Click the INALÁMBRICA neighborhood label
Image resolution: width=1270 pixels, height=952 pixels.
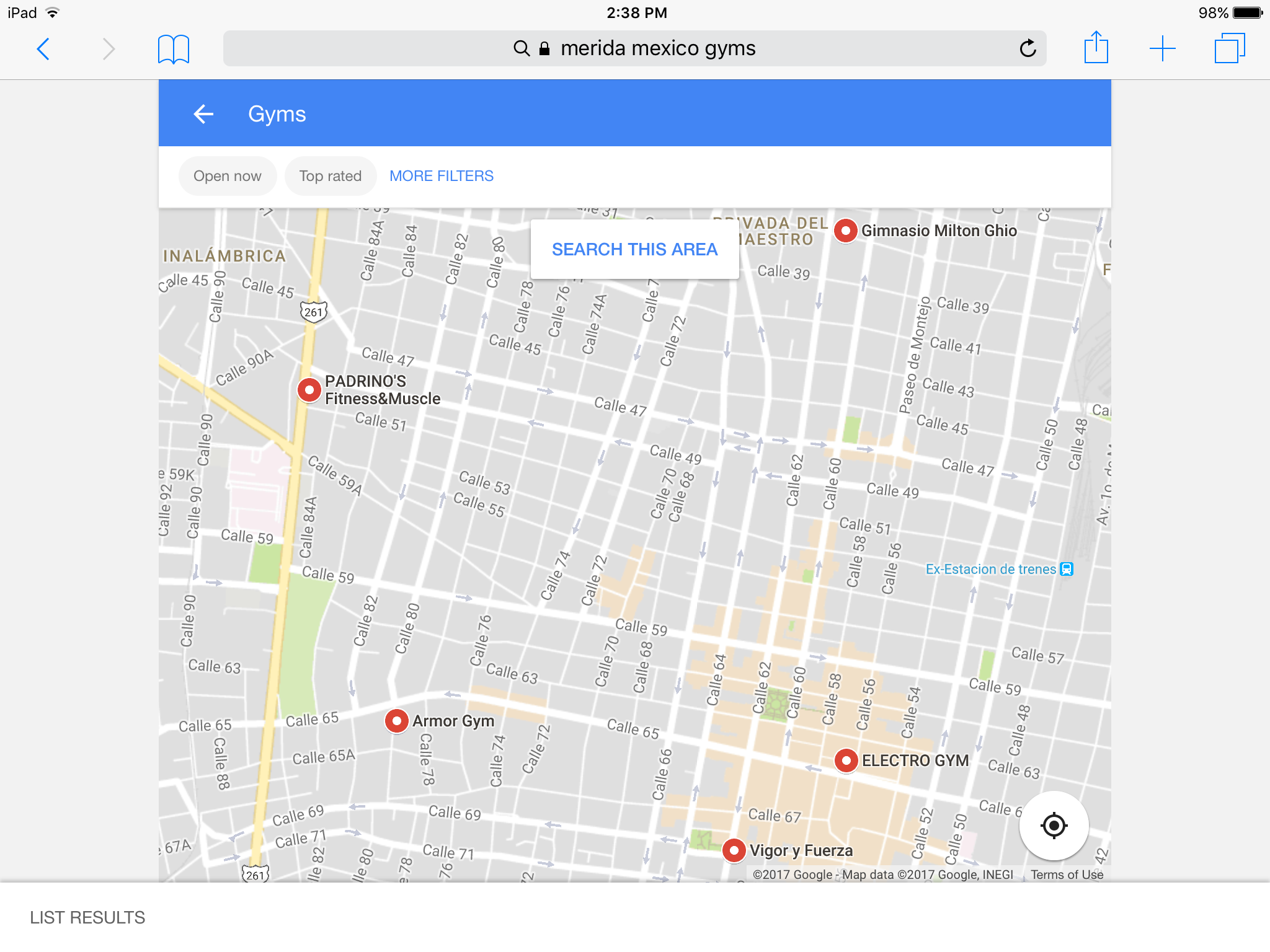coord(224,255)
